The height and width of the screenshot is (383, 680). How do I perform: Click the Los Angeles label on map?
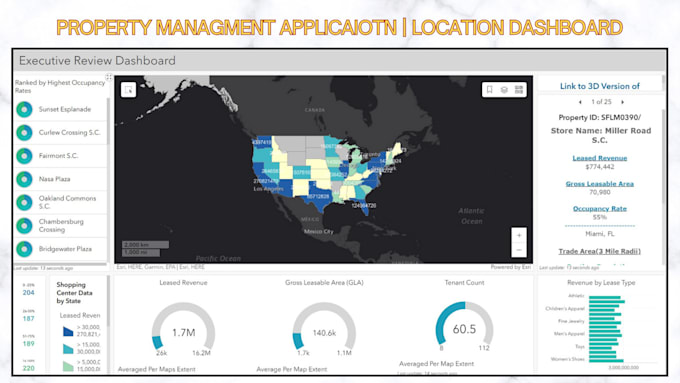268,189
